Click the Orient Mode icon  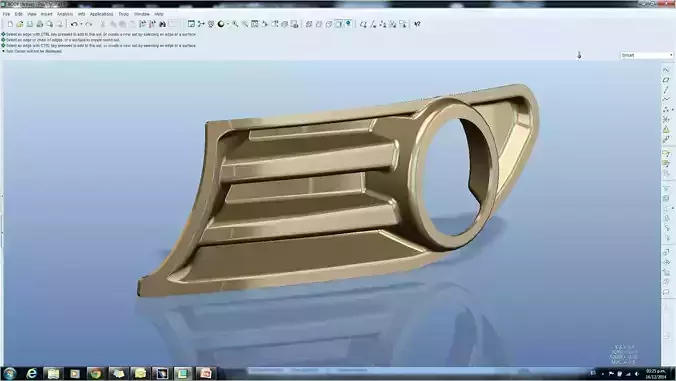point(211,24)
